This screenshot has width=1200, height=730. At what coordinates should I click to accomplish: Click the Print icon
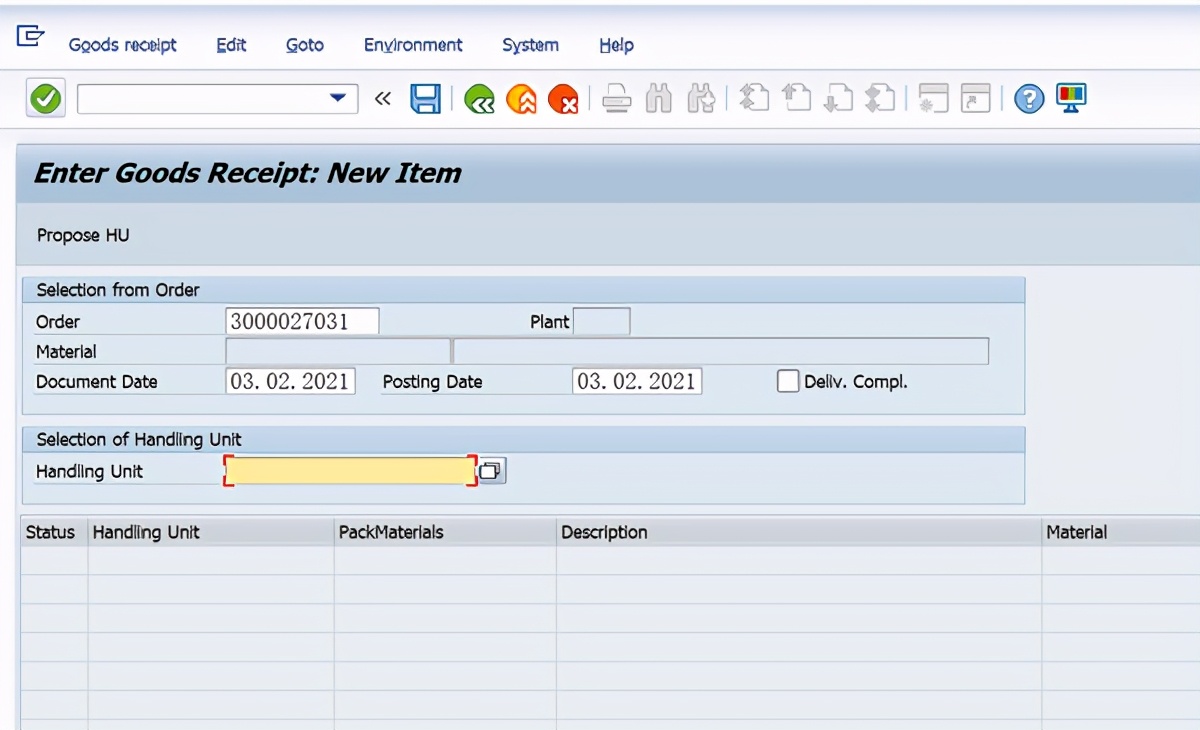click(x=617, y=98)
